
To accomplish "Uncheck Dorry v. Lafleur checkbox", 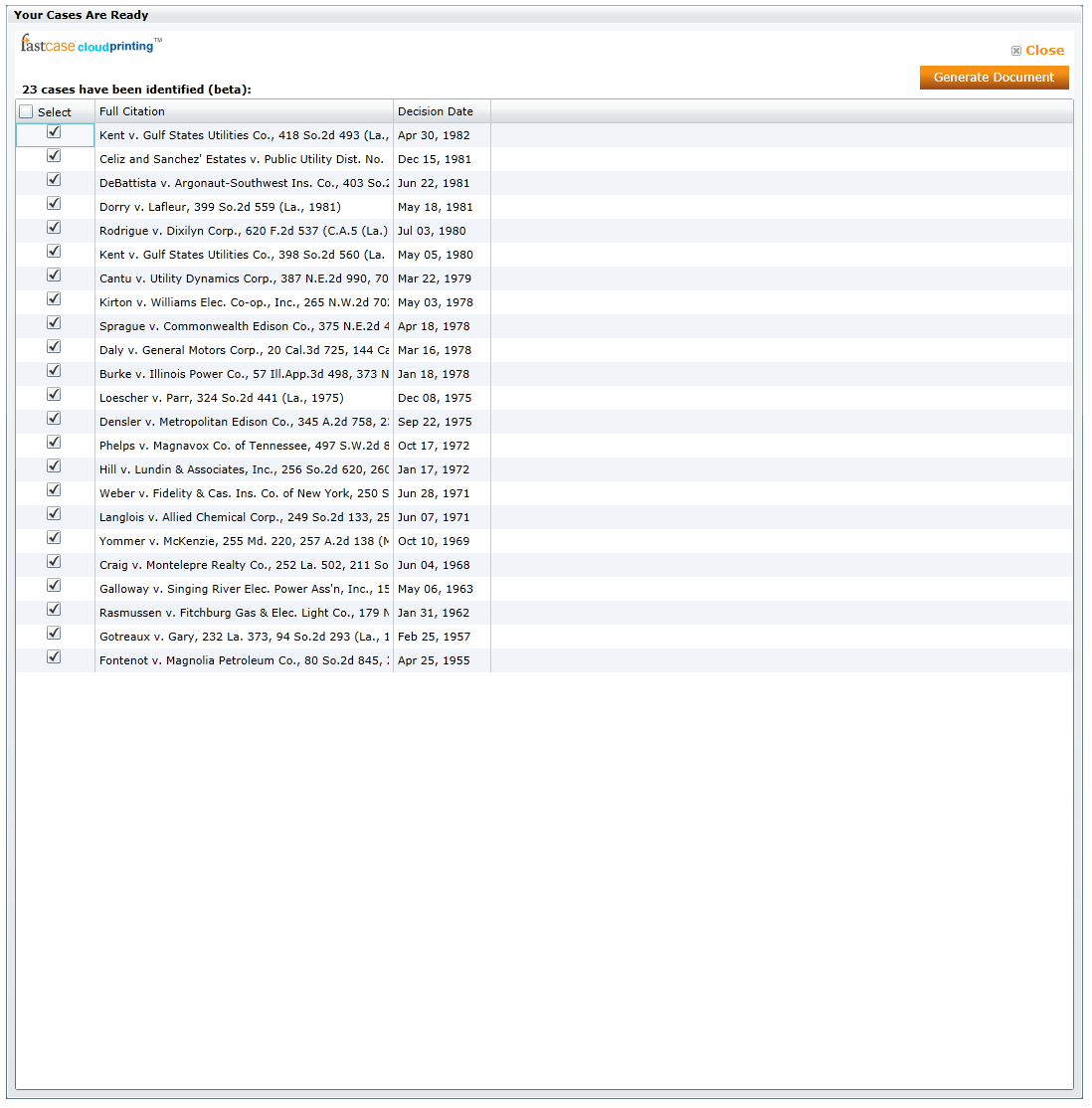I will [x=54, y=204].
